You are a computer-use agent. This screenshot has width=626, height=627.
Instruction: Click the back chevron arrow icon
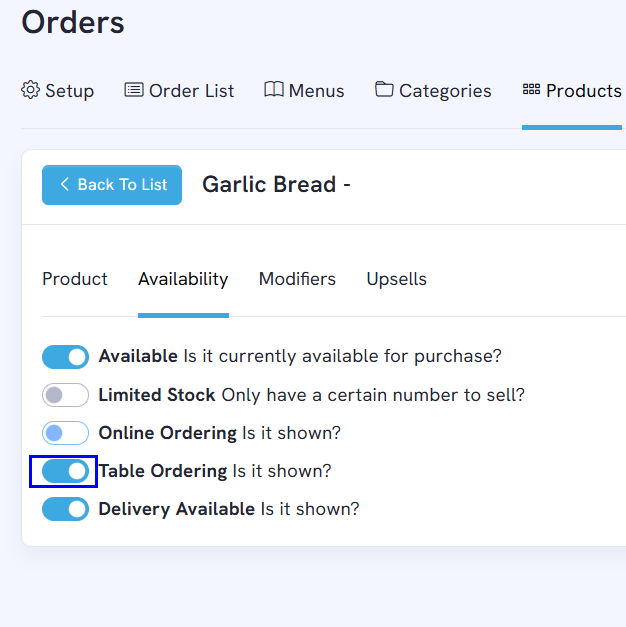click(x=65, y=184)
